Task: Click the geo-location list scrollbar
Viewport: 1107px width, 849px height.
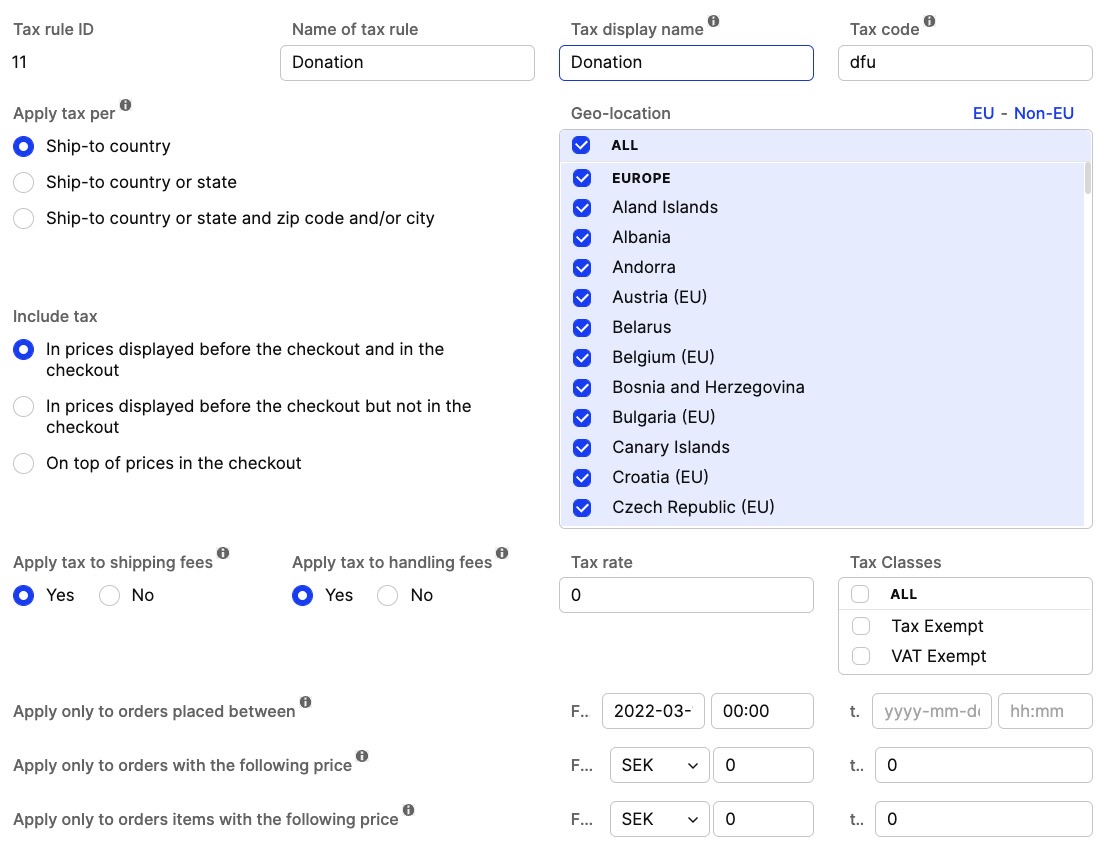Action: 1087,180
